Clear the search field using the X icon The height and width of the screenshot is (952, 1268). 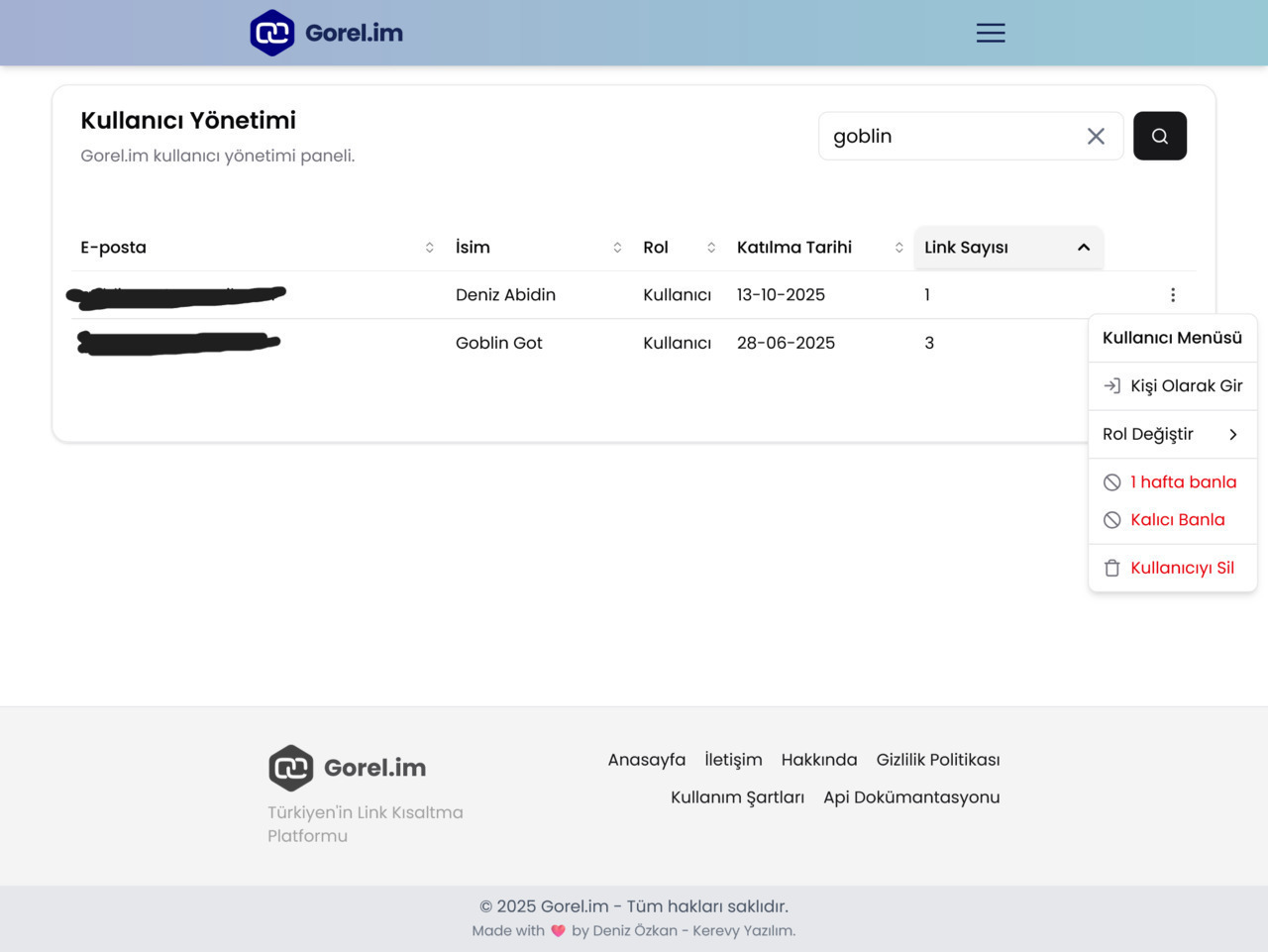[1096, 136]
